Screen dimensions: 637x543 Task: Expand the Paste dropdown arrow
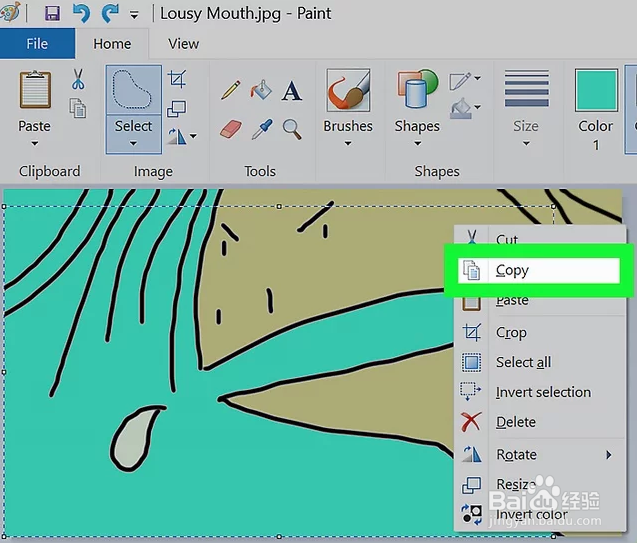pyautogui.click(x=35, y=143)
